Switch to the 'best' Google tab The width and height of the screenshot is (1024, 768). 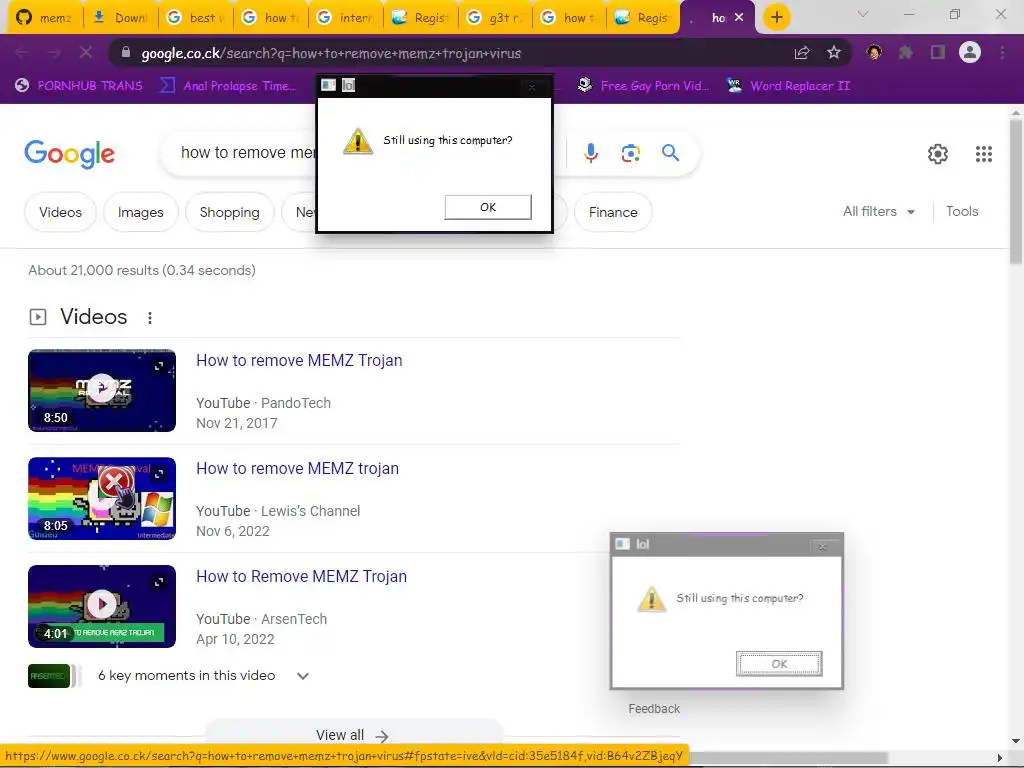tap(196, 18)
